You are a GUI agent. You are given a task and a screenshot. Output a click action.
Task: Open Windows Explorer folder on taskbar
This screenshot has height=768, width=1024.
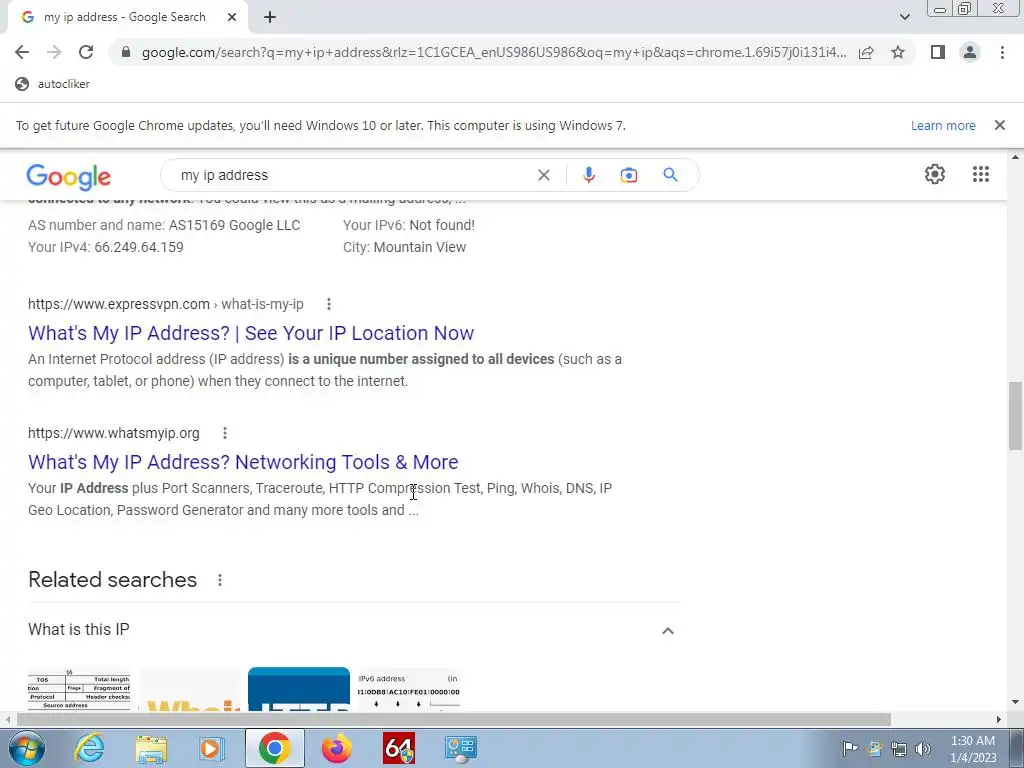pyautogui.click(x=151, y=748)
